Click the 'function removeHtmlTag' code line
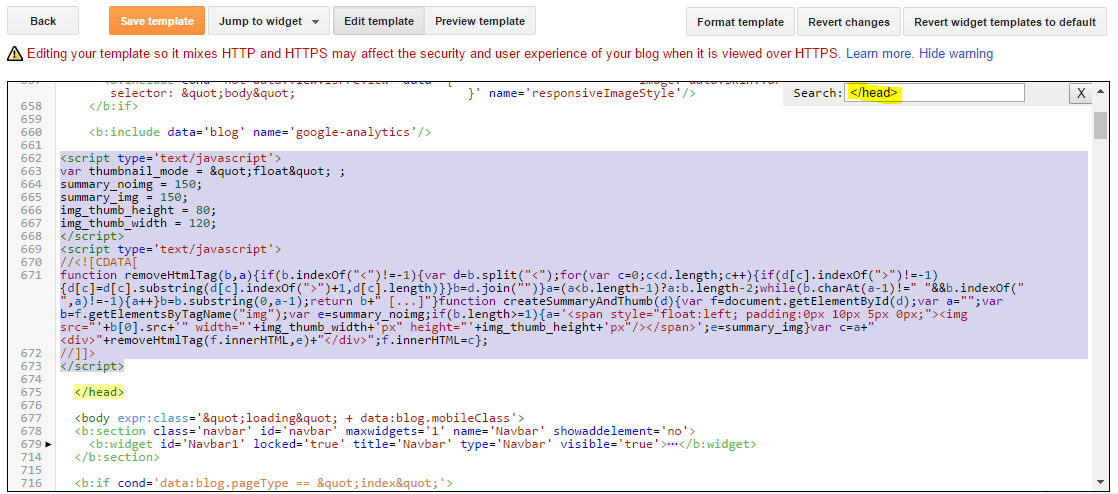The height and width of the screenshot is (494, 1118). tap(499, 275)
